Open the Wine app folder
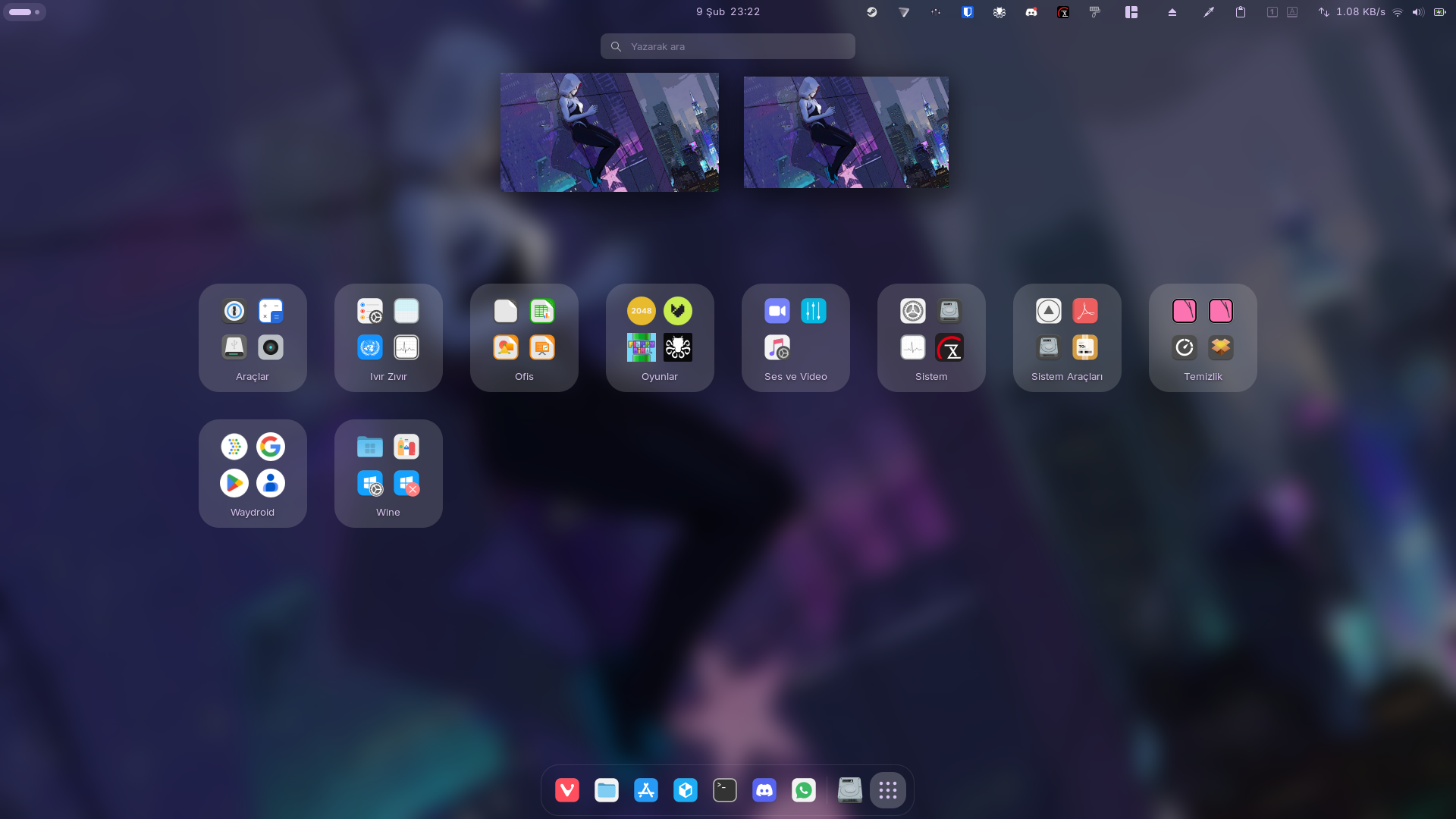The image size is (1456, 819). (x=388, y=473)
